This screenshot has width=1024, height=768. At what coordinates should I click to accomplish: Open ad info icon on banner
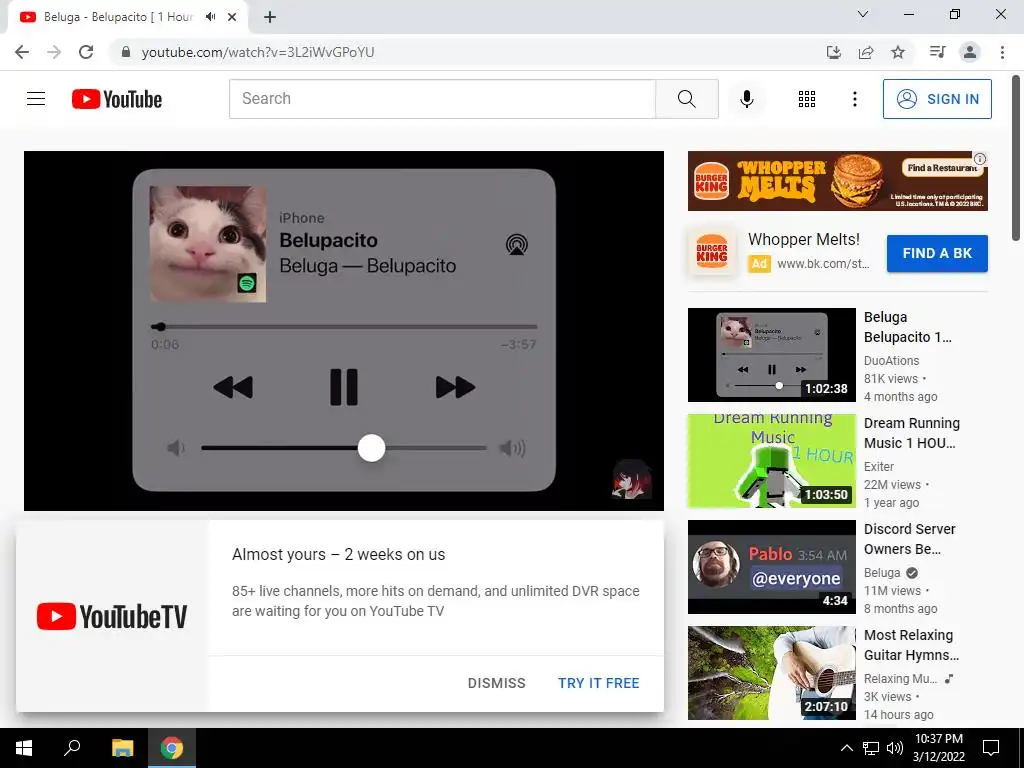coord(980,159)
